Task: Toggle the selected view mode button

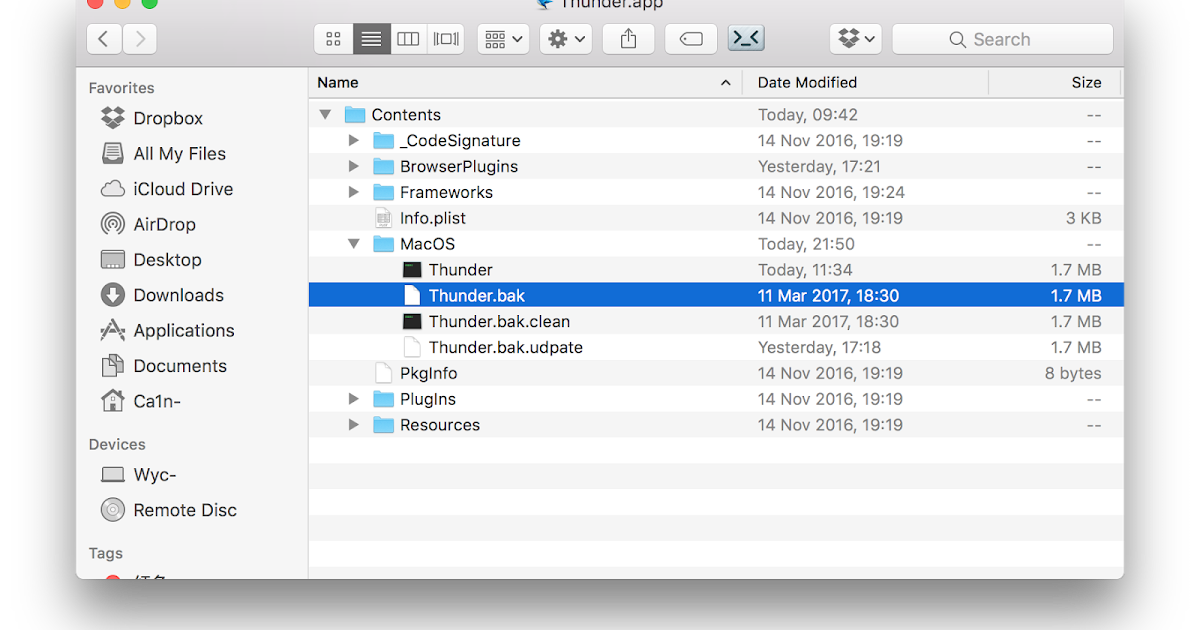Action: click(371, 39)
